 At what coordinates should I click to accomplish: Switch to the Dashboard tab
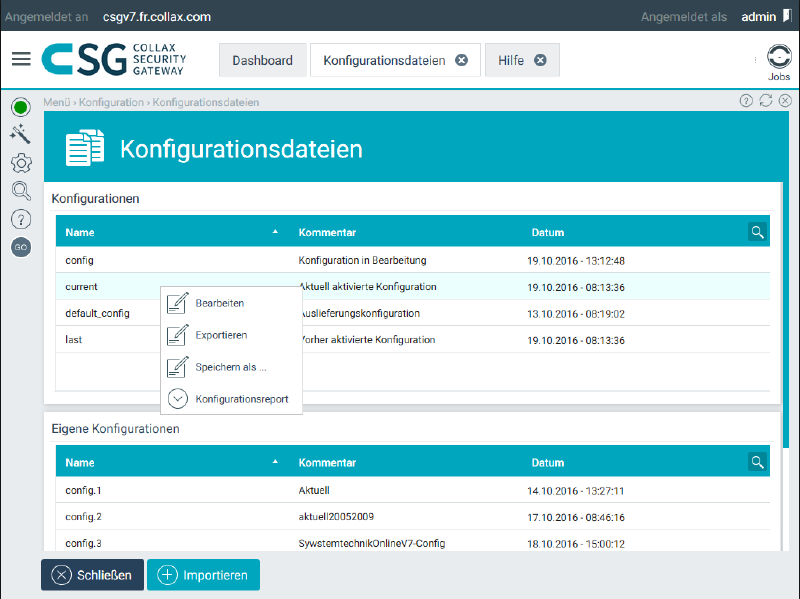pyautogui.click(x=262, y=59)
